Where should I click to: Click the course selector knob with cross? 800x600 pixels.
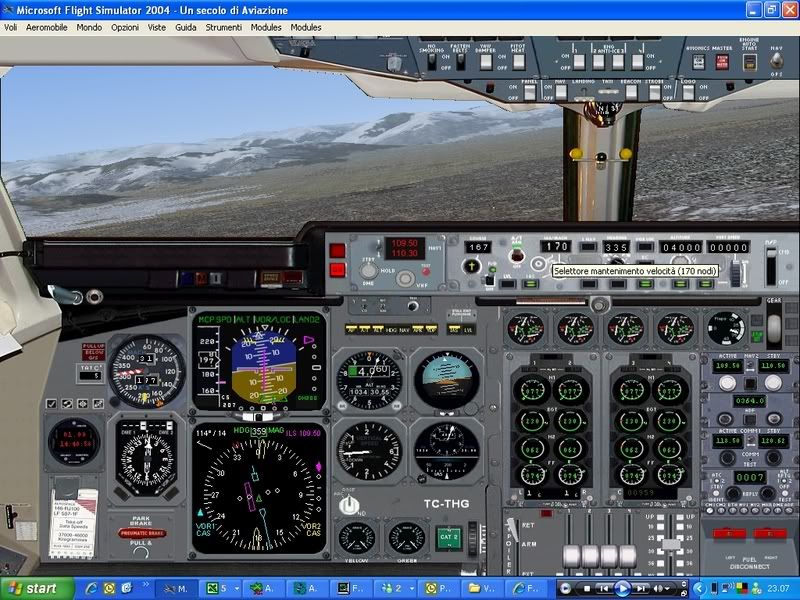click(471, 266)
